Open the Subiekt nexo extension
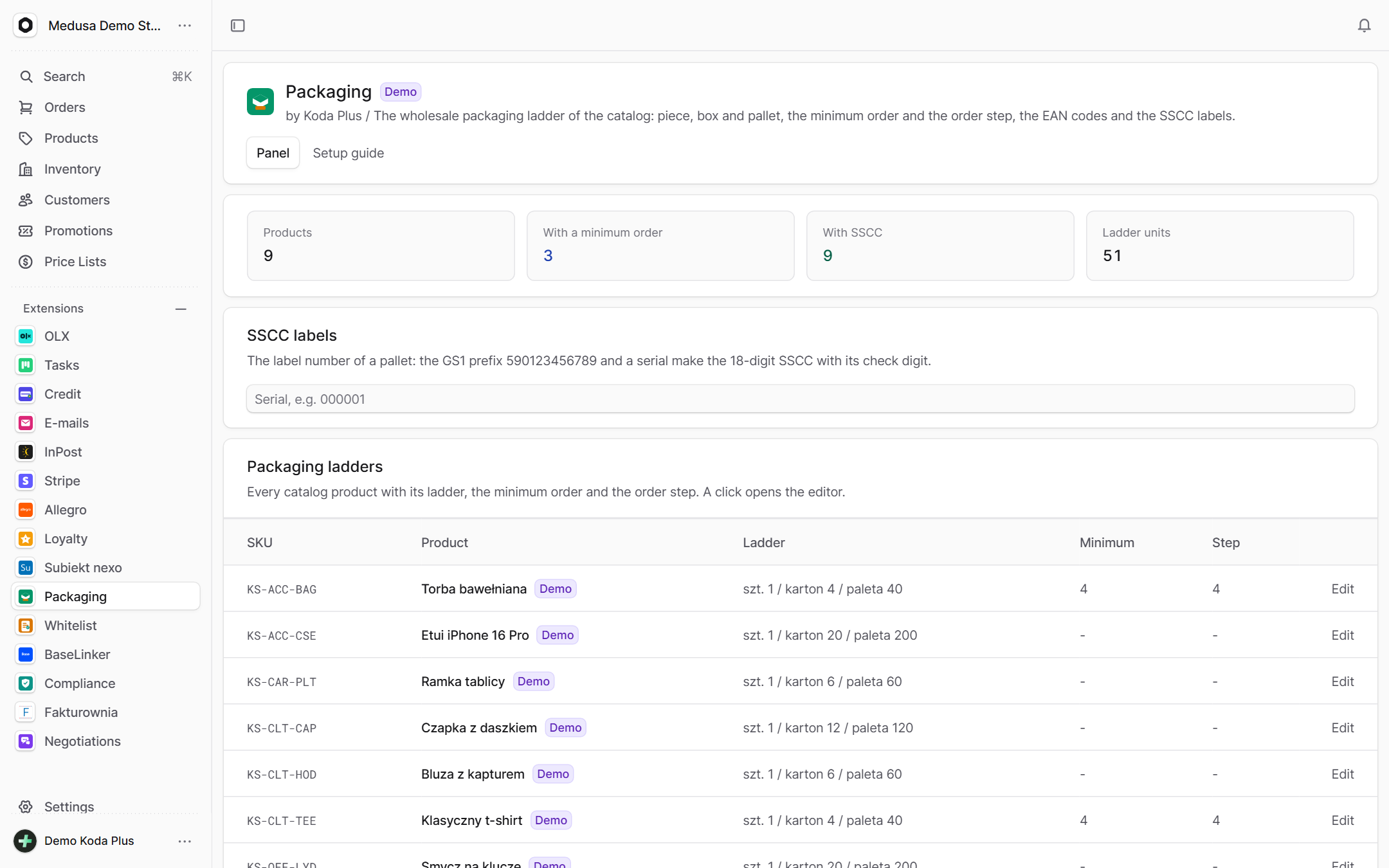This screenshot has width=1389, height=868. (x=105, y=568)
